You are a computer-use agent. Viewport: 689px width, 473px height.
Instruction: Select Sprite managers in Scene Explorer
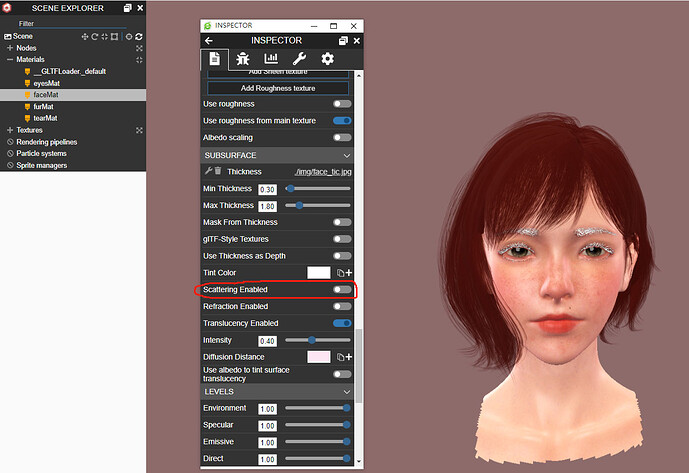pyautogui.click(x=42, y=165)
